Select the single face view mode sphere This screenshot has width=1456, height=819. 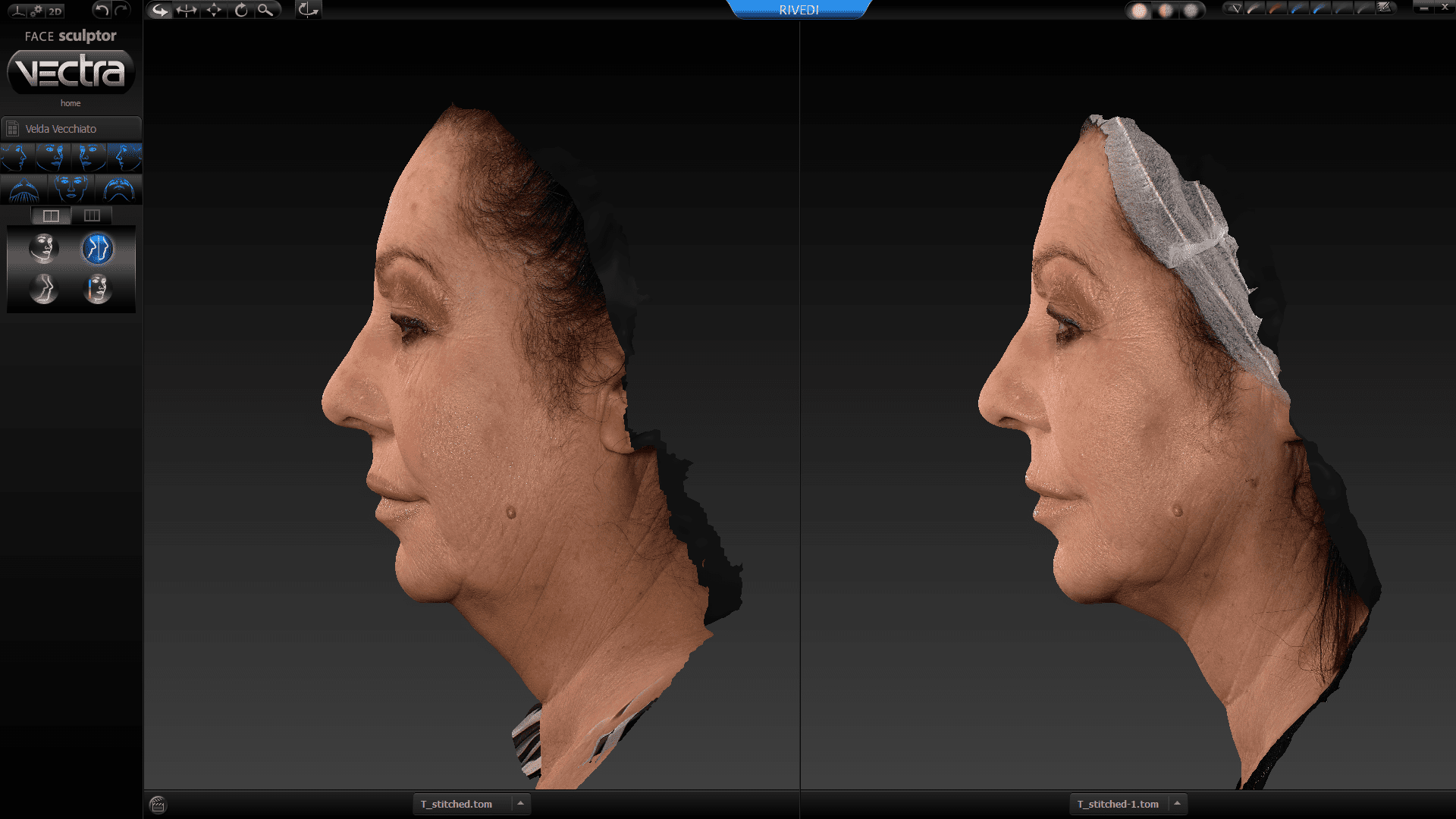(x=44, y=248)
